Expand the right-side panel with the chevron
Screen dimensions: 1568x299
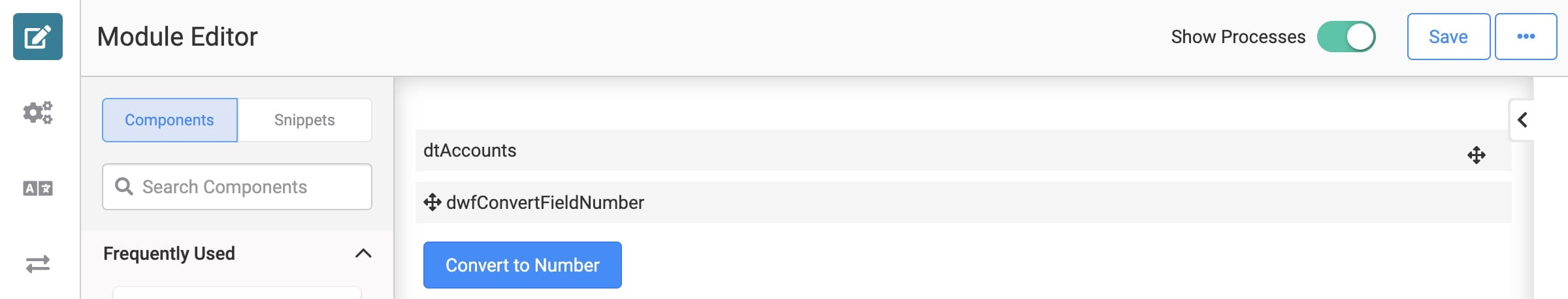1522,120
